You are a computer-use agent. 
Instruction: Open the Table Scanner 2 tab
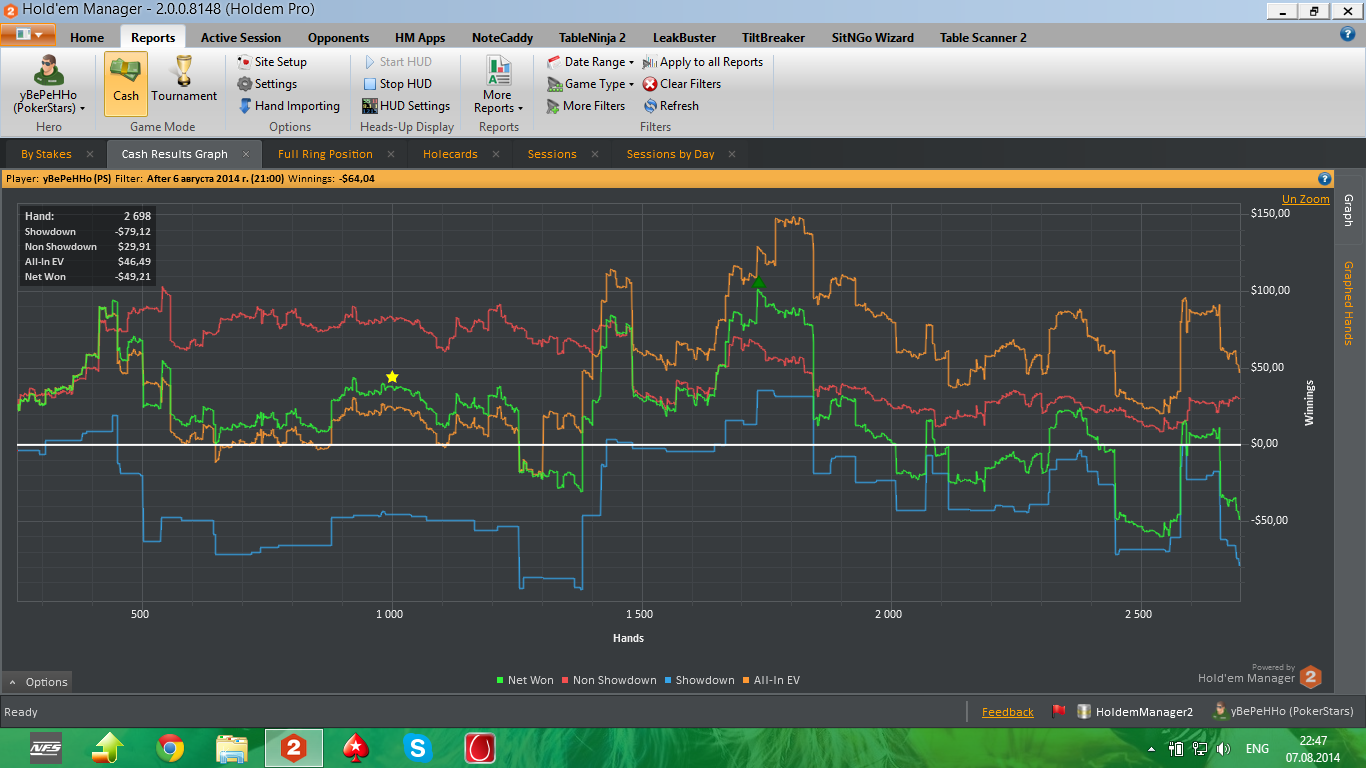(983, 37)
